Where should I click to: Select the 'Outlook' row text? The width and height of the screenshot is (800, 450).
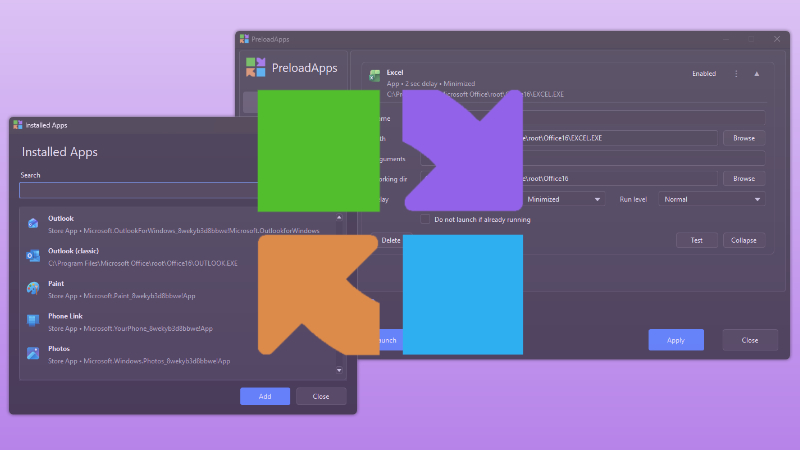61,218
